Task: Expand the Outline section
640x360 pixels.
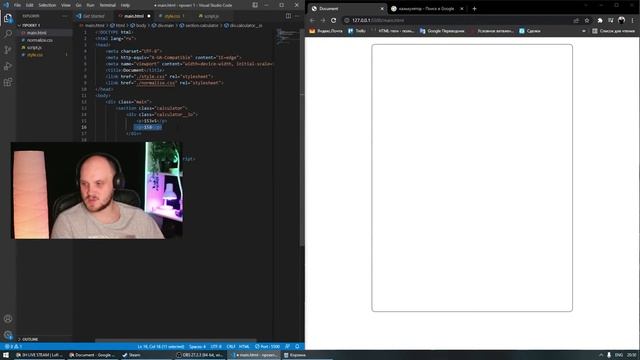Action: [29, 339]
